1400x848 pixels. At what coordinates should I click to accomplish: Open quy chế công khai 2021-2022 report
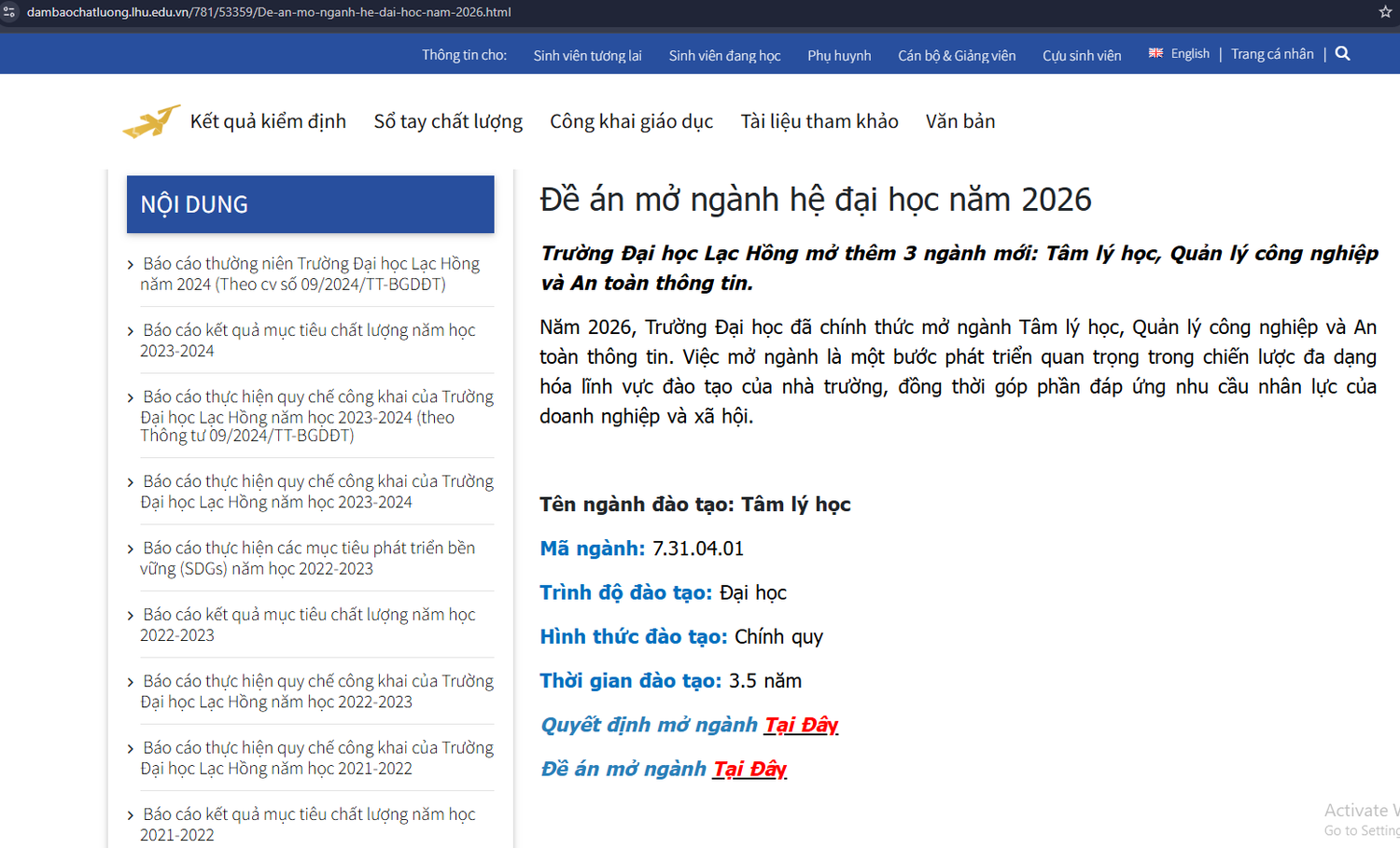(x=317, y=758)
